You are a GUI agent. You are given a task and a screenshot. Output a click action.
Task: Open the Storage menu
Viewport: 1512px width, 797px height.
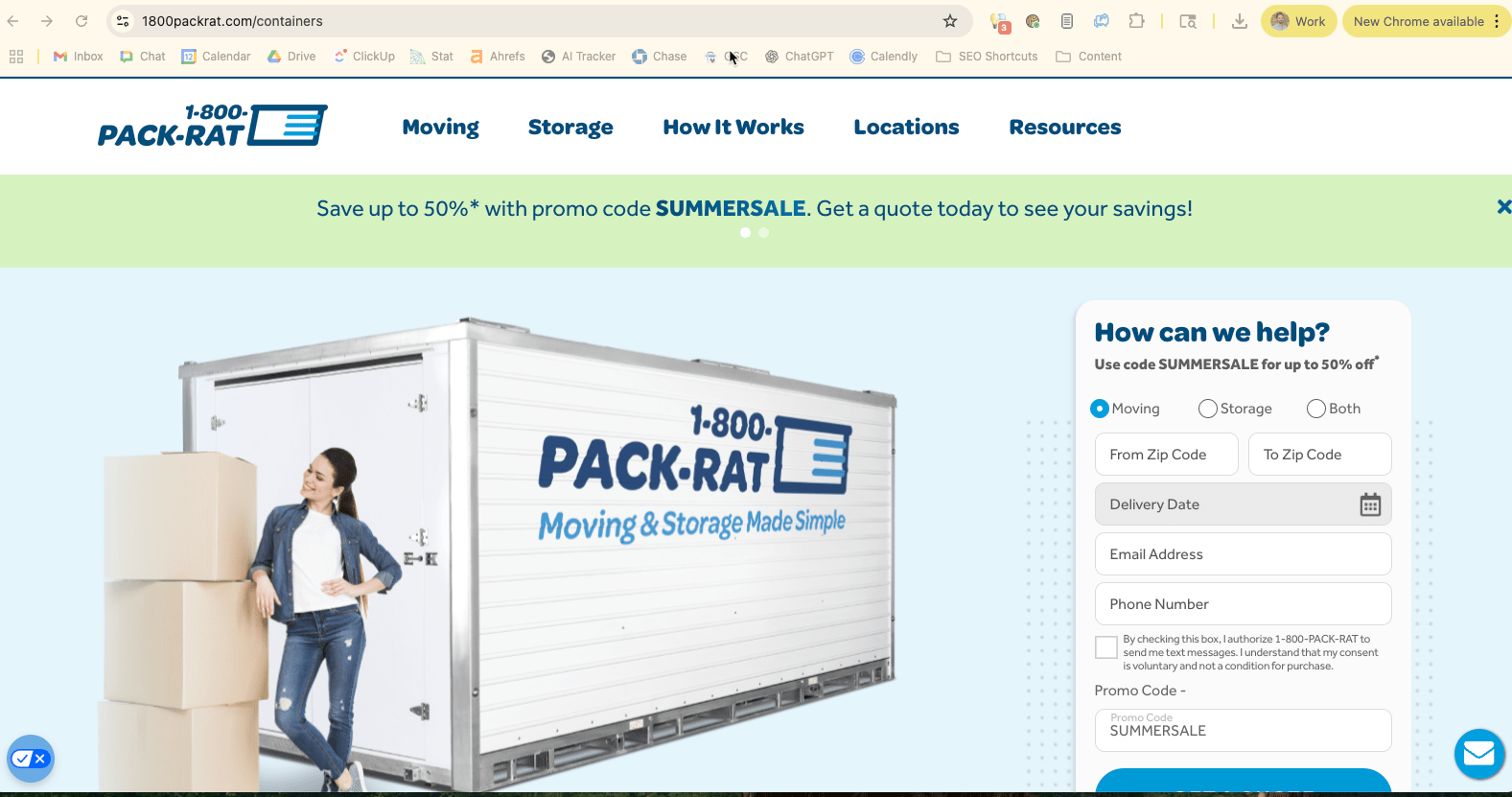(x=570, y=127)
